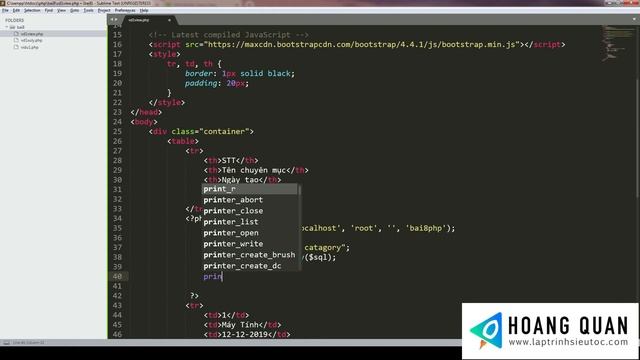Screen dimensions: 640x360
Task: Choose printer_create_brush from autocomplete list
Action: point(250,255)
